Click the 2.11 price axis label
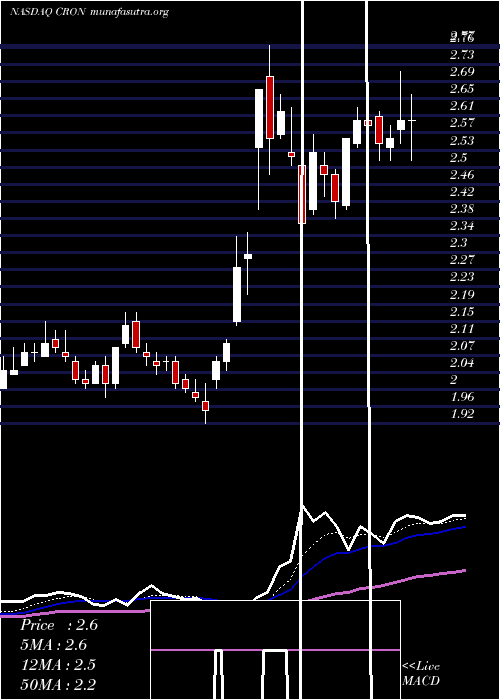 coord(462,329)
